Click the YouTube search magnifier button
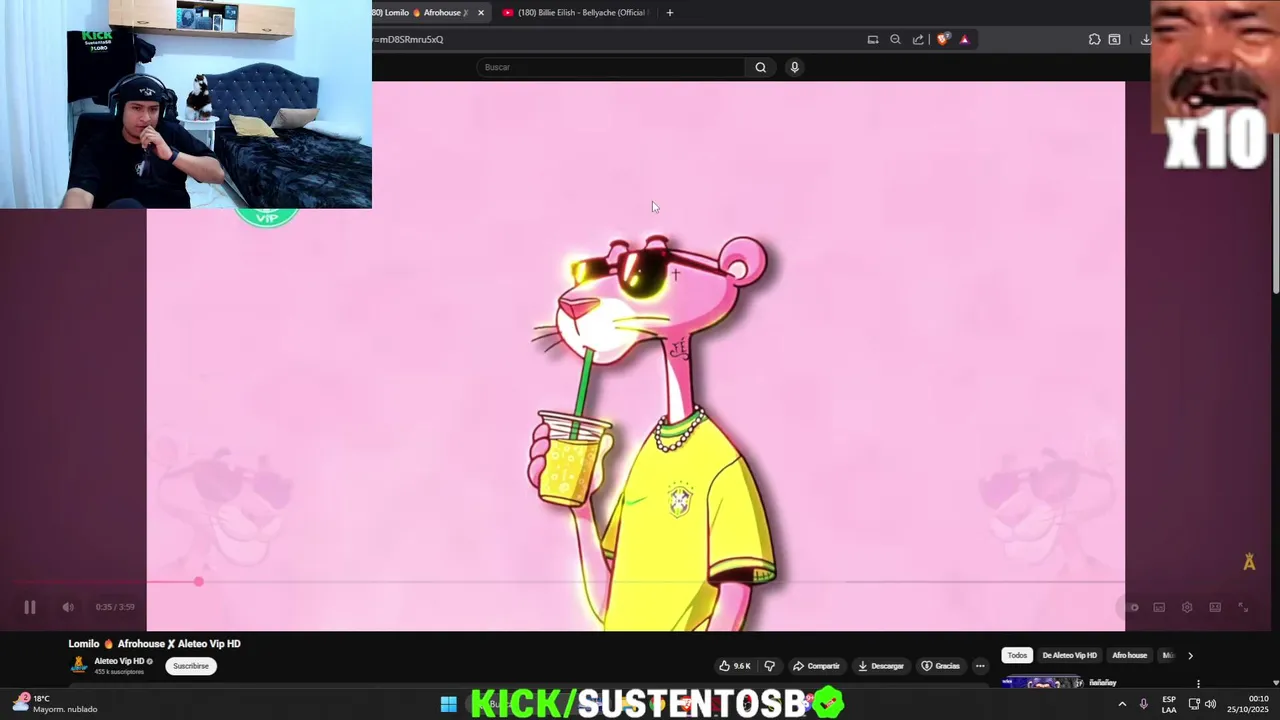 pyautogui.click(x=761, y=67)
